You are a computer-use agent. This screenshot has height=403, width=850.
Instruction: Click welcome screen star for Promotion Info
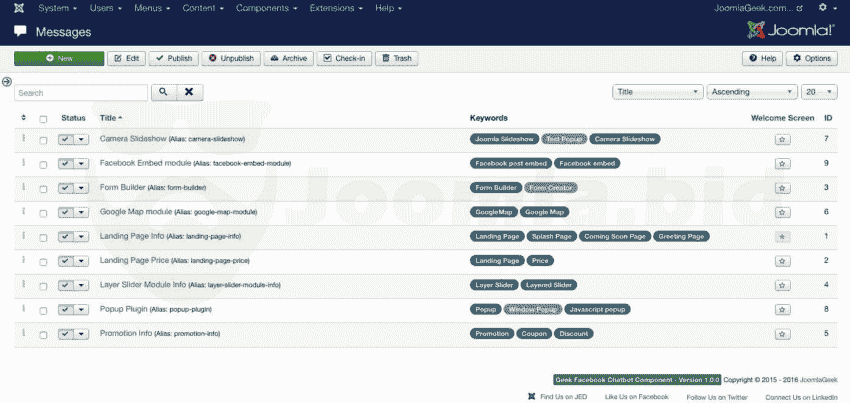coord(781,334)
